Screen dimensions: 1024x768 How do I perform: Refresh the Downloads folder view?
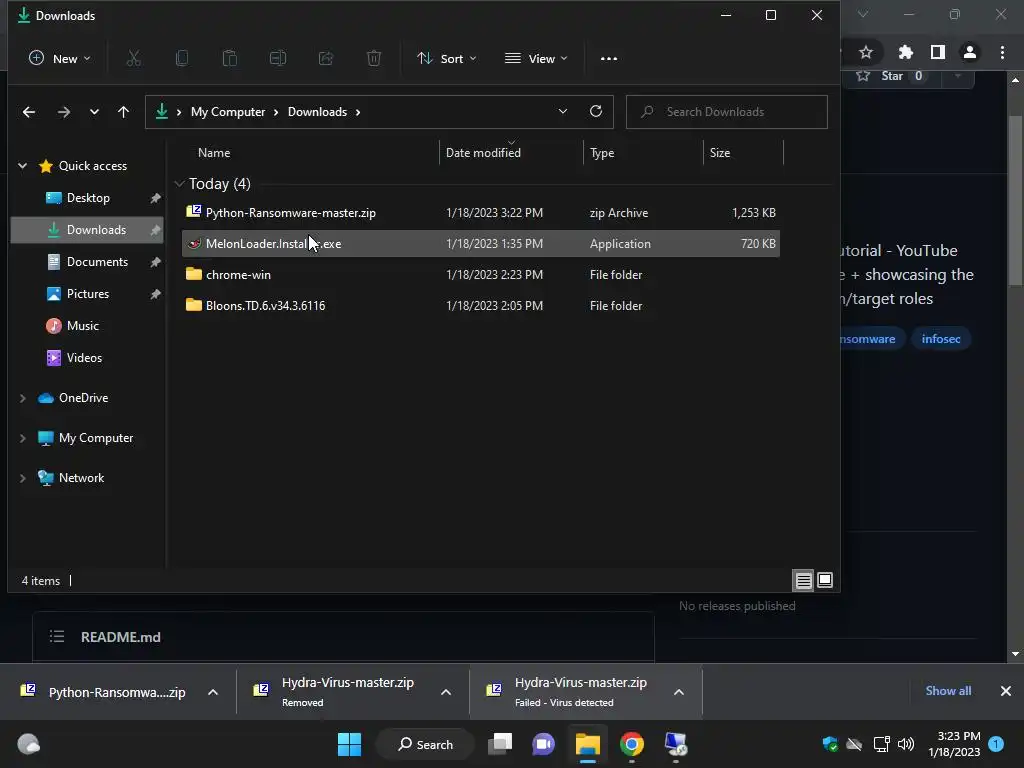click(x=596, y=112)
